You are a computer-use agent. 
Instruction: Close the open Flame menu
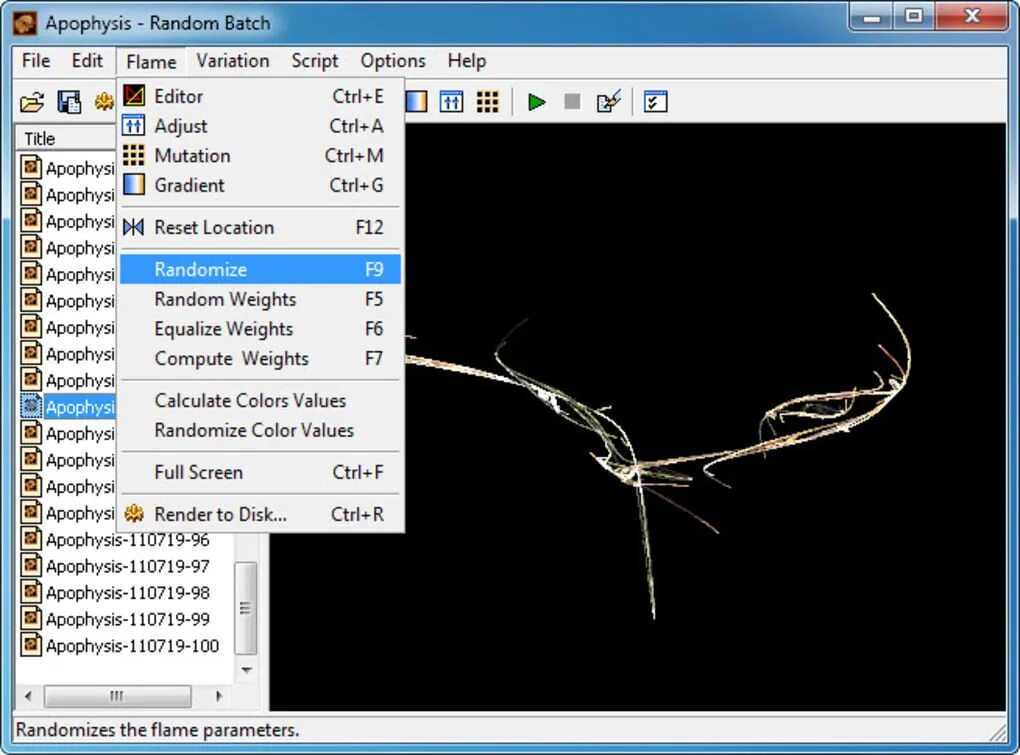coord(152,62)
